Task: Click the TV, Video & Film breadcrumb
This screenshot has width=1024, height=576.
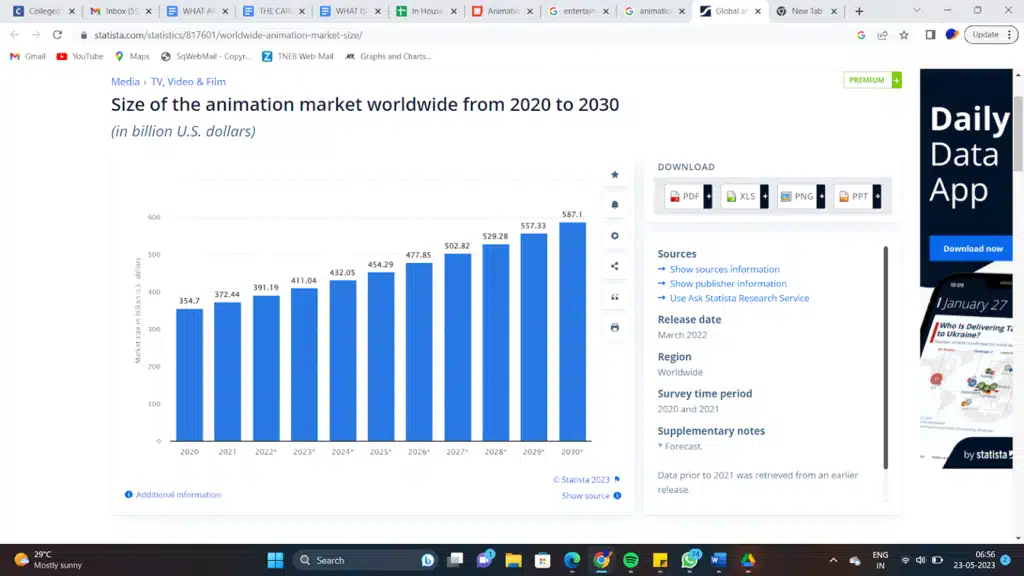Action: point(188,82)
